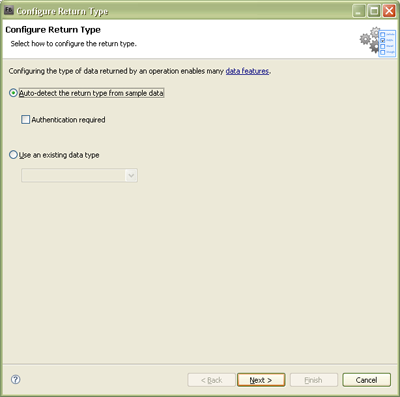400x397 pixels.
Task: Click 'Select how to configure the return type.' text
Action: click(x=74, y=44)
